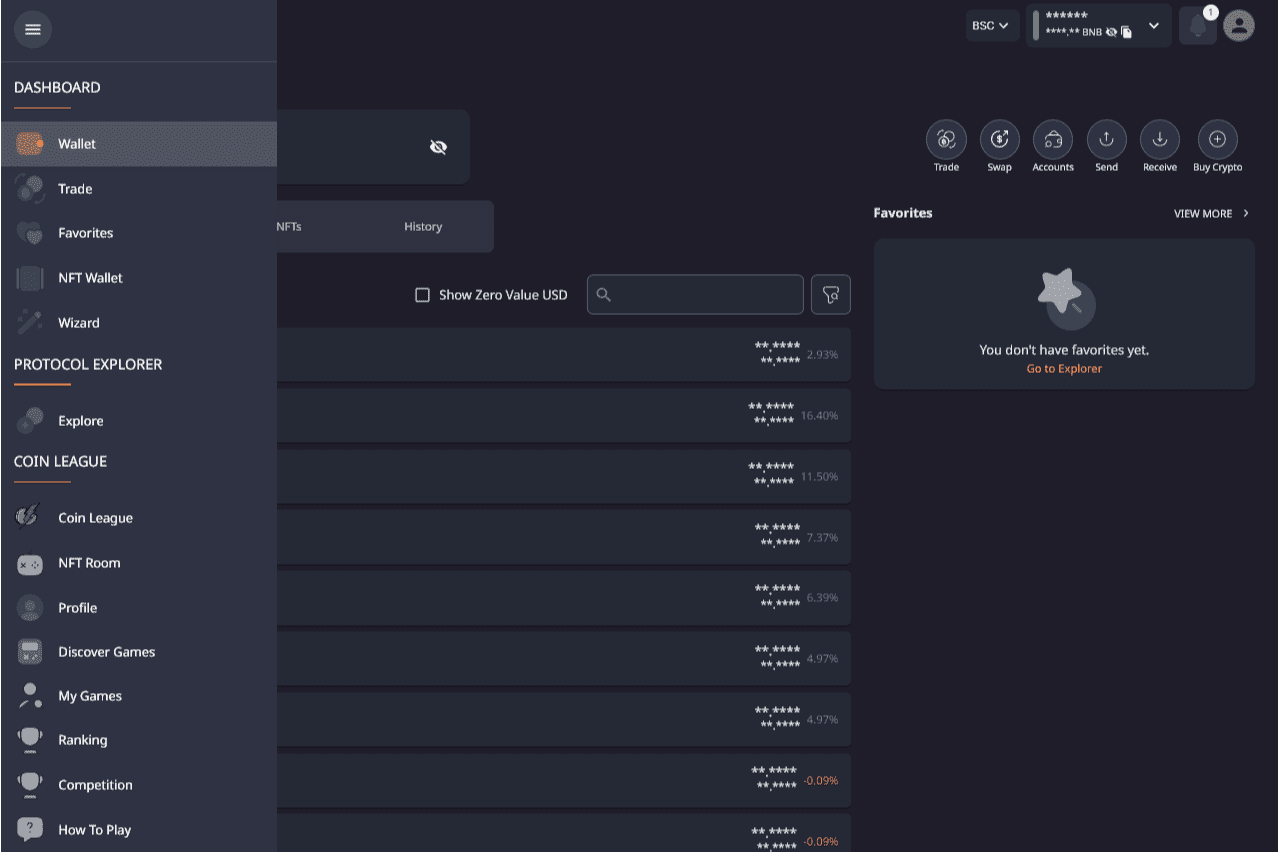Click the Coin League sidebar icon

(30, 518)
